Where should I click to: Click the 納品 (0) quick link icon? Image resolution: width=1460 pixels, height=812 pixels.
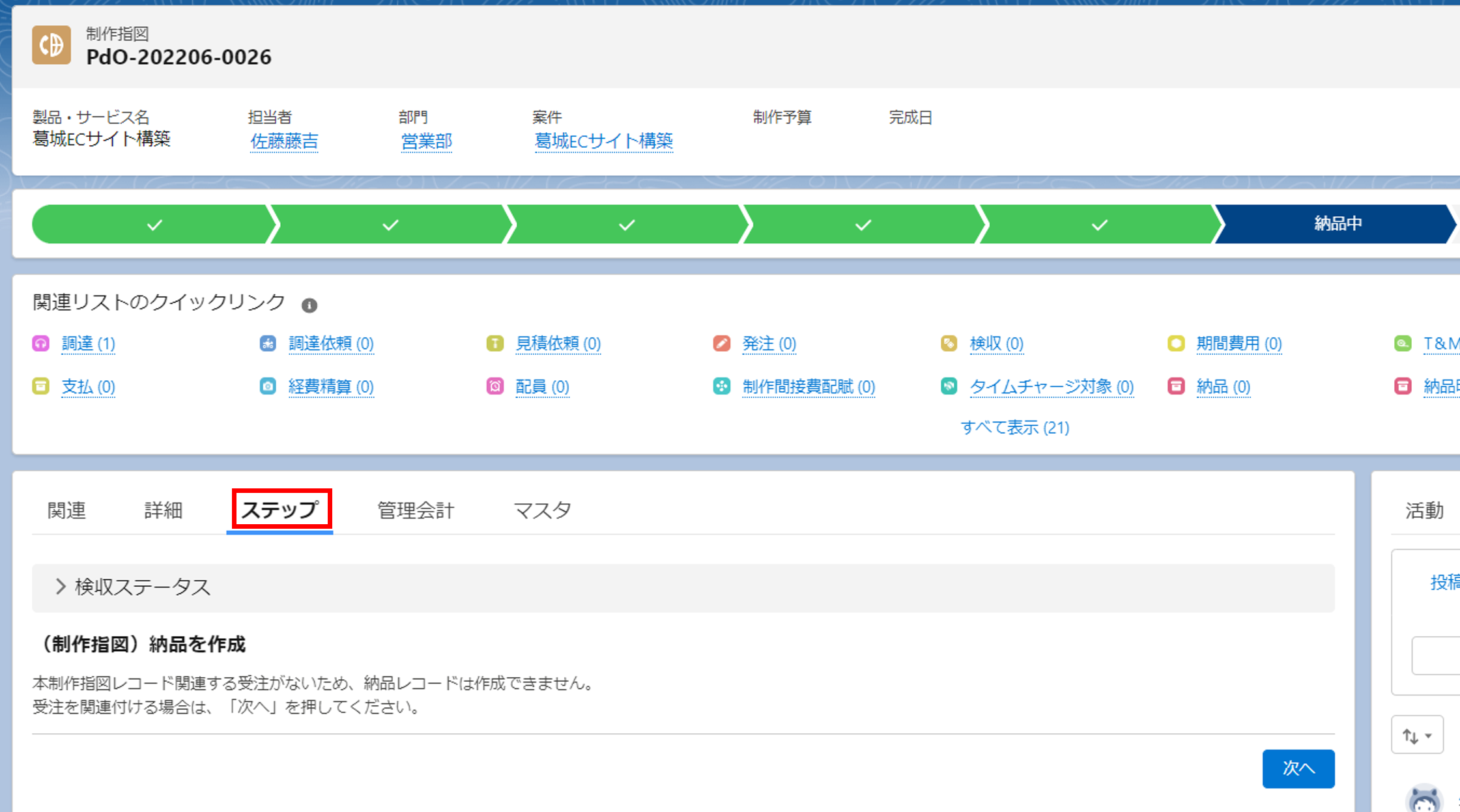coord(1176,386)
